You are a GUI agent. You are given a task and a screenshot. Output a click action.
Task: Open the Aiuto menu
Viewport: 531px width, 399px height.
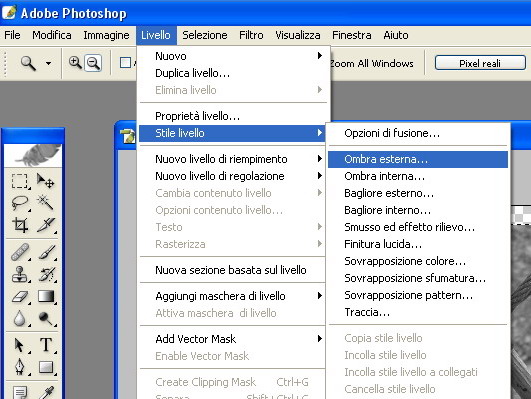pos(396,35)
